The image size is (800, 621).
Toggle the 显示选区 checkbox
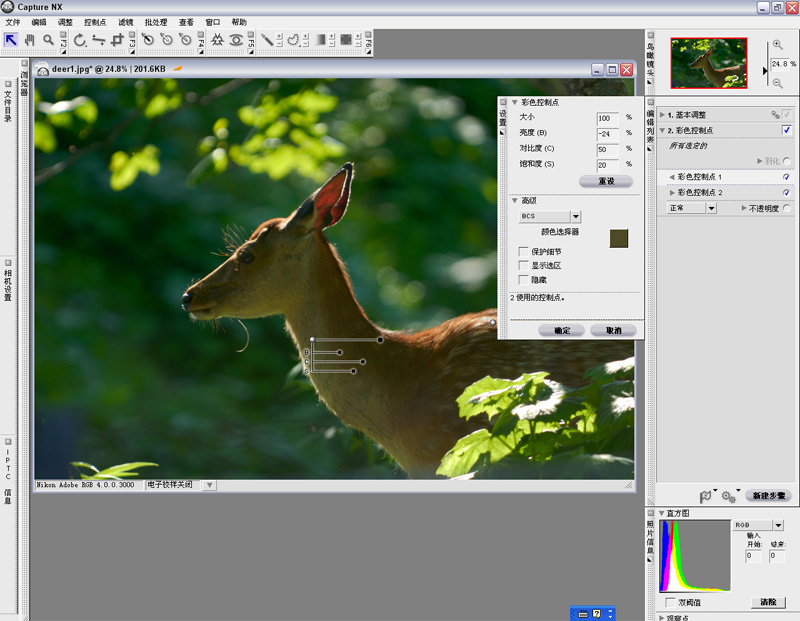click(x=523, y=265)
